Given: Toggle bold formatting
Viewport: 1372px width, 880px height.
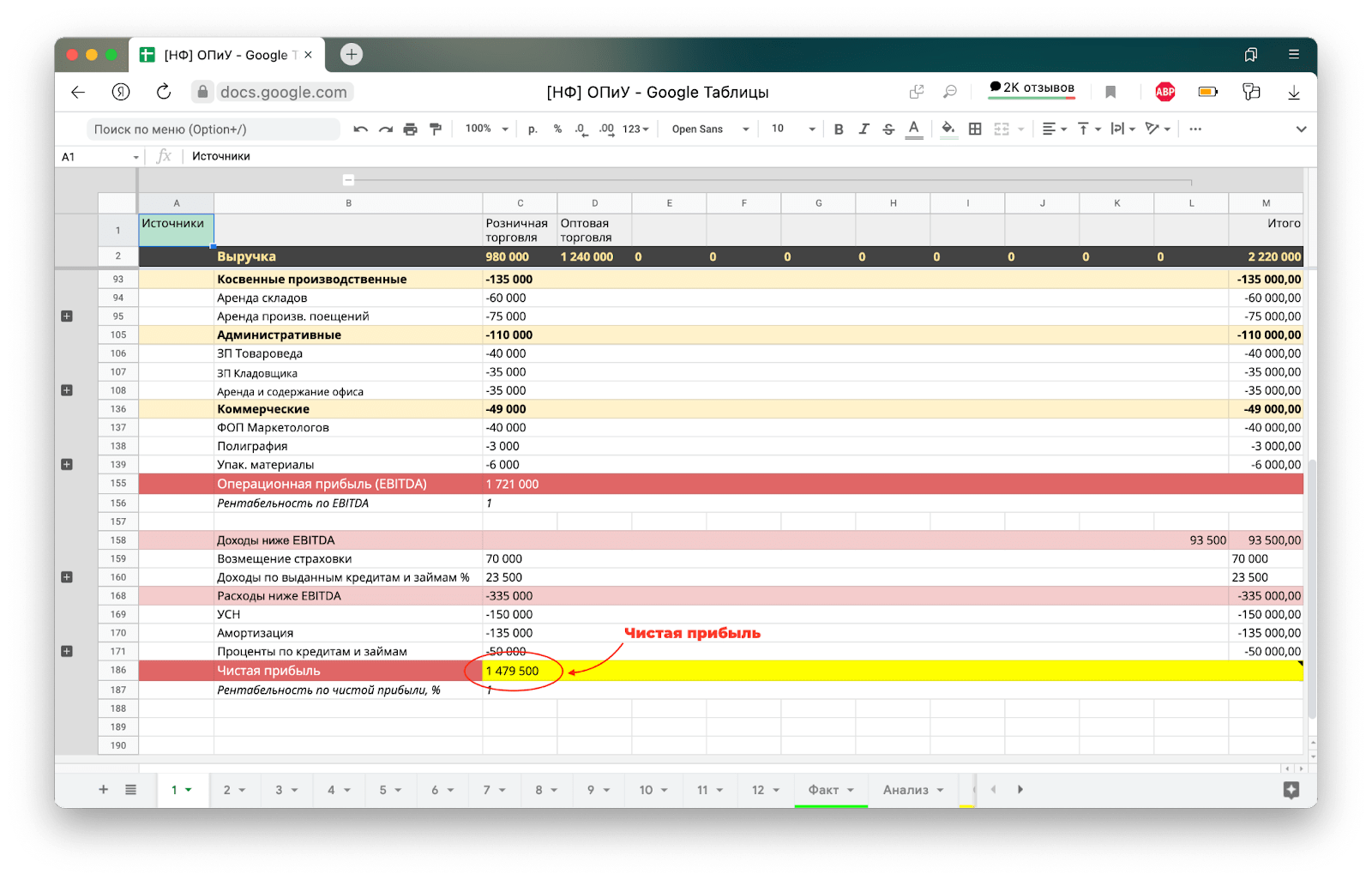Looking at the screenshot, I should tap(839, 130).
